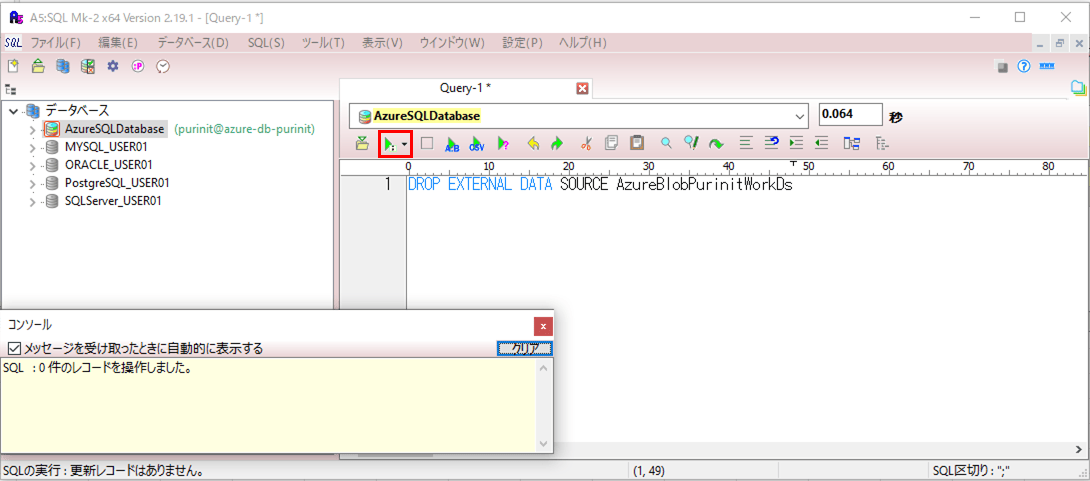
Task: Close the コンソール panel
Action: (x=543, y=327)
